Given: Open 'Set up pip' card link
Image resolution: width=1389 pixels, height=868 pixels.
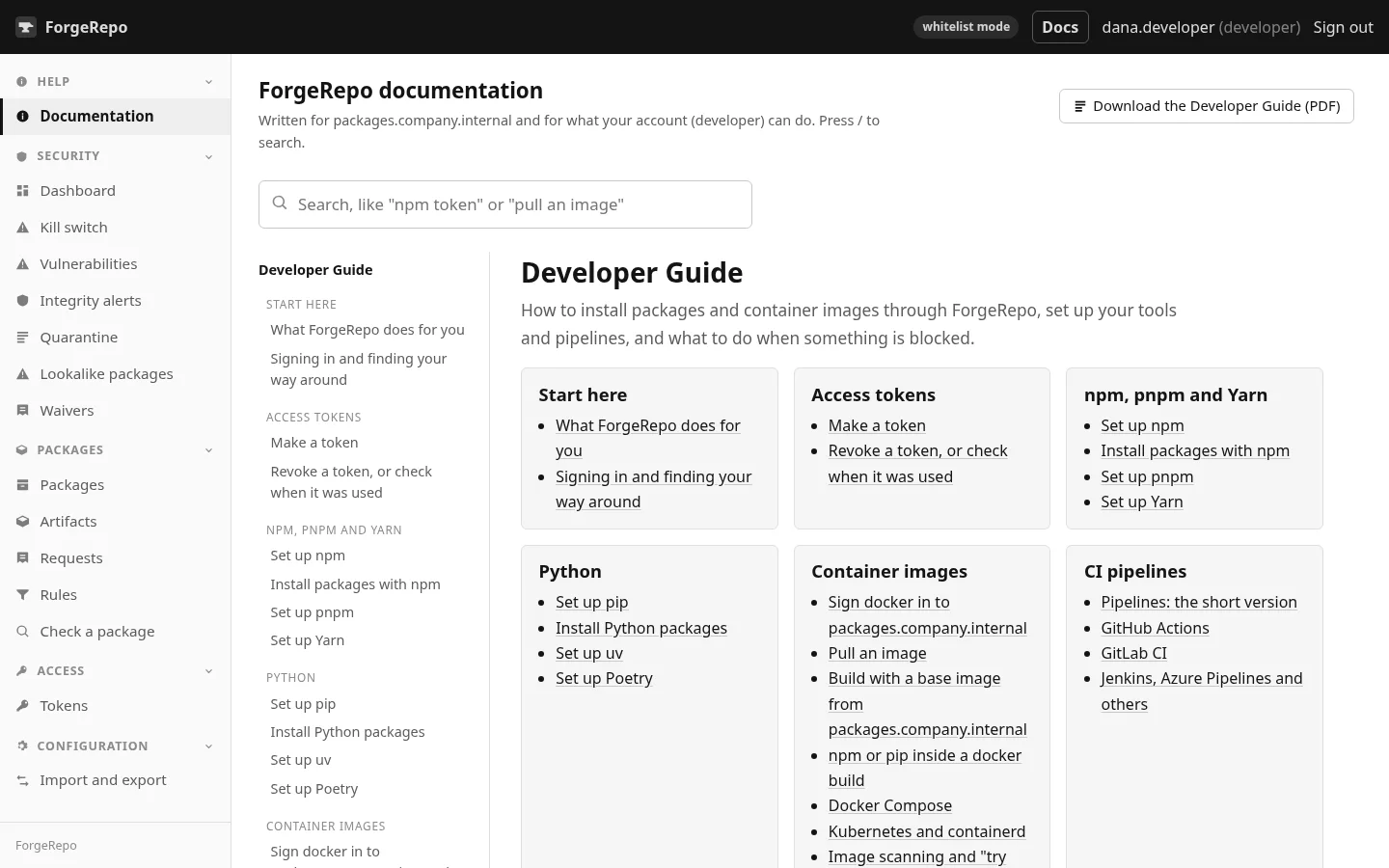Looking at the screenshot, I should click(591, 602).
